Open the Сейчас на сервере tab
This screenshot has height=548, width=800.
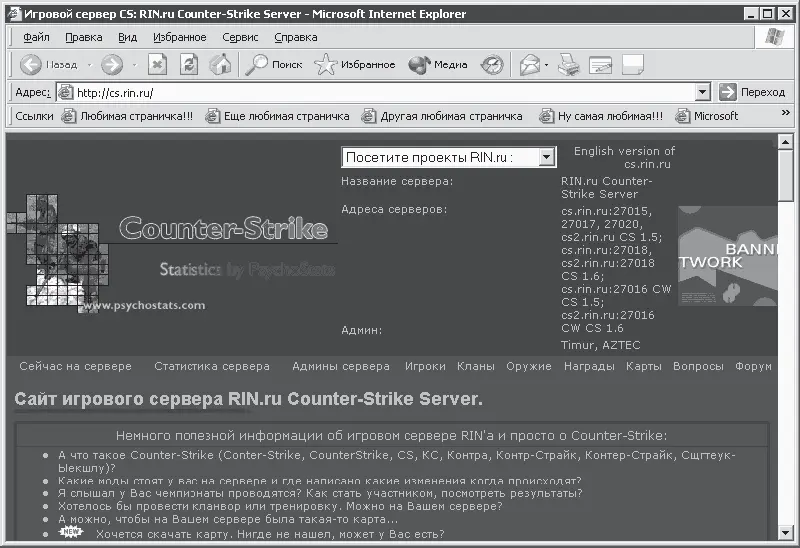tap(76, 366)
